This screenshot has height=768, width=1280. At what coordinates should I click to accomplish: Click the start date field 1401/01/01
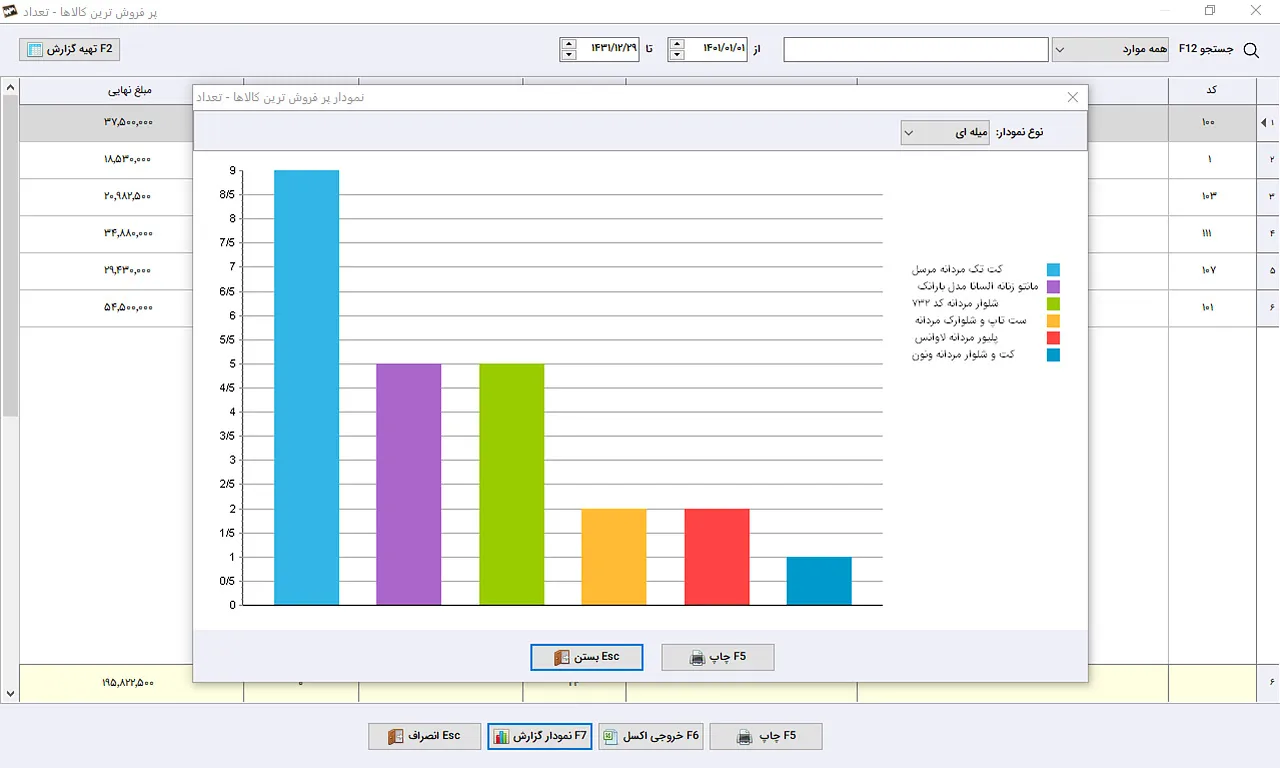pyautogui.click(x=716, y=49)
